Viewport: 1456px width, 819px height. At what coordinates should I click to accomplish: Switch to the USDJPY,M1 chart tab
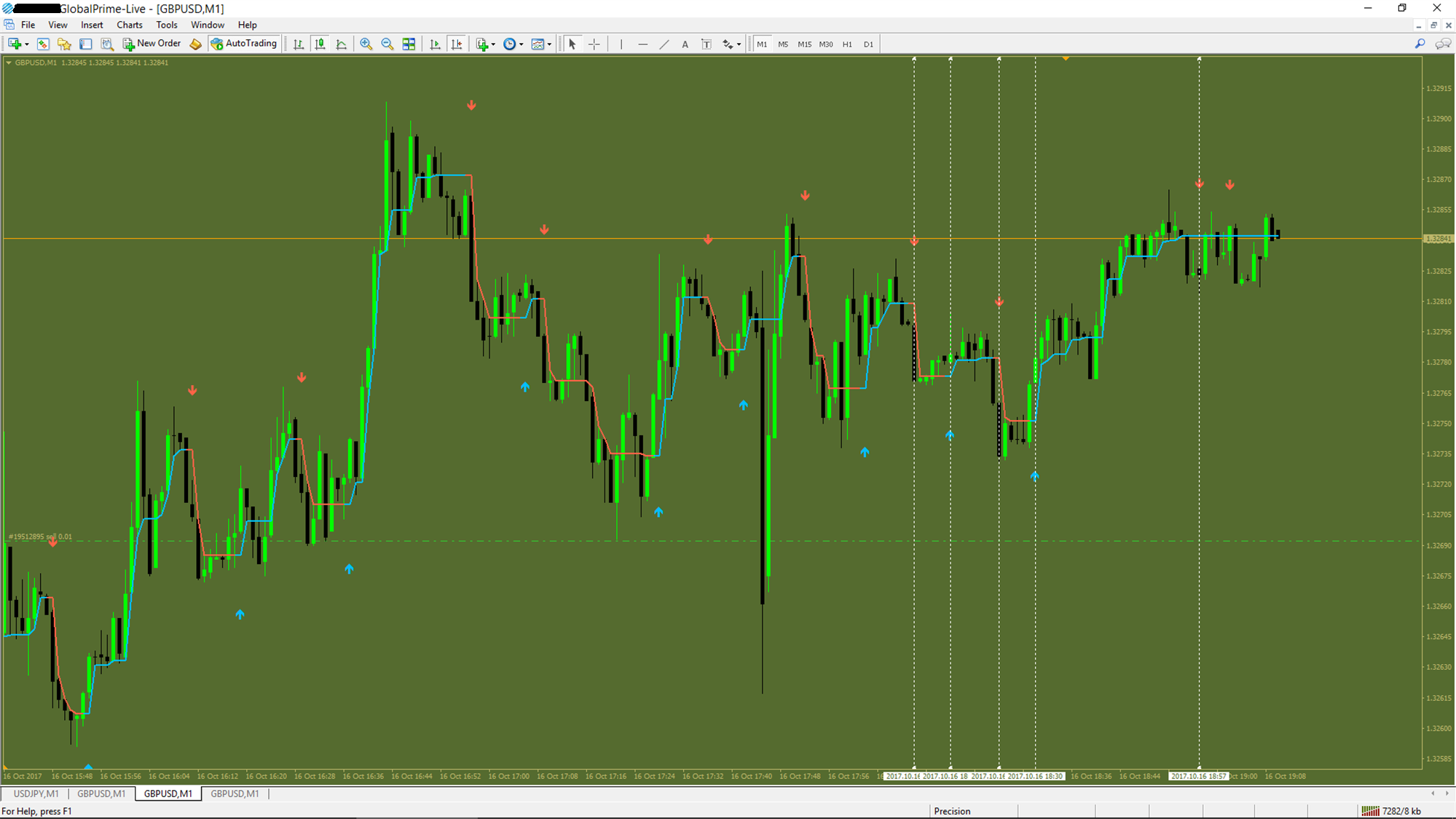(36, 794)
